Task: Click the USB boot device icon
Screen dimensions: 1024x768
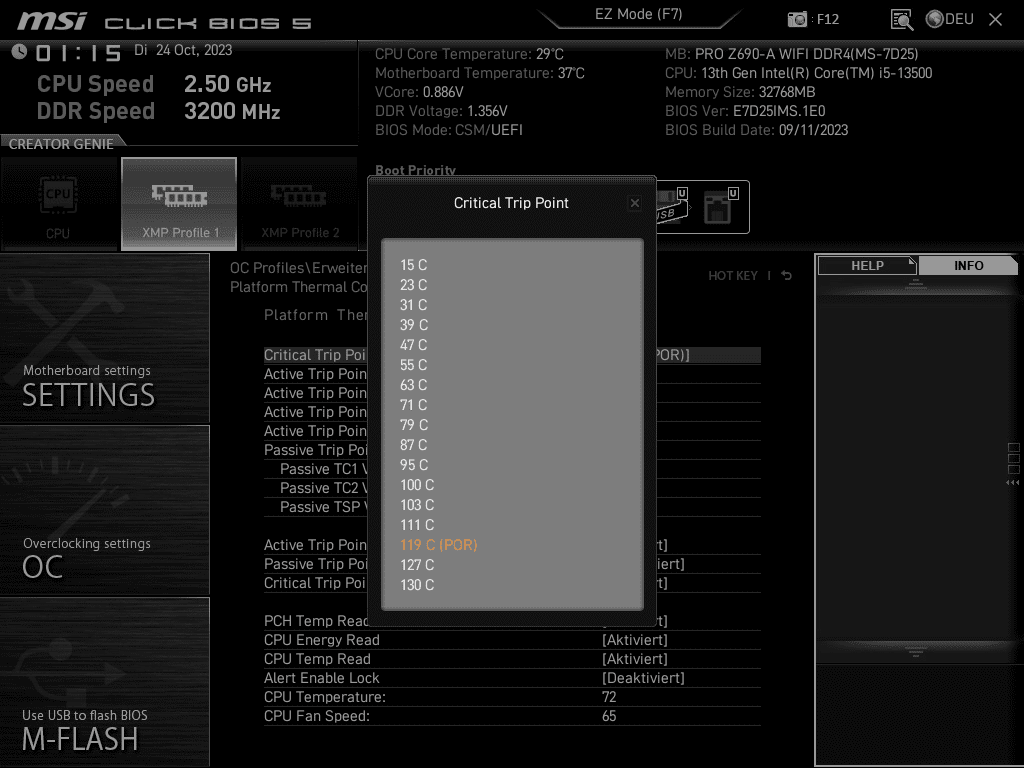Action: click(x=671, y=206)
